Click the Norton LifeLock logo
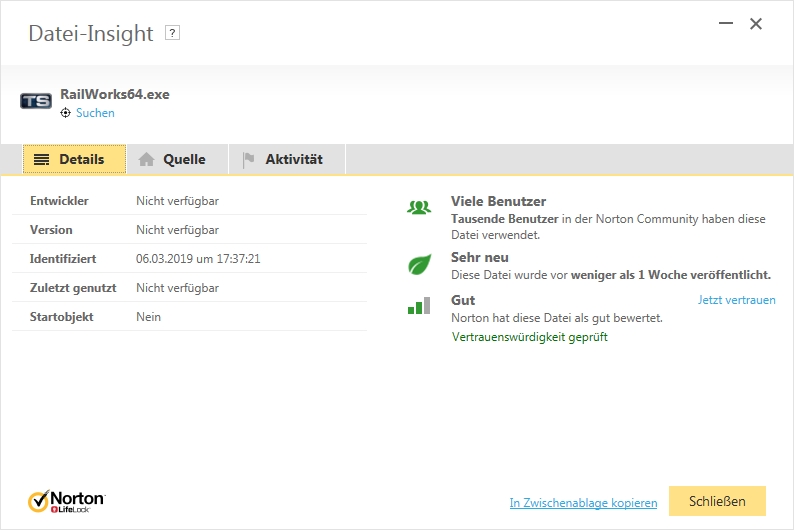 66,500
